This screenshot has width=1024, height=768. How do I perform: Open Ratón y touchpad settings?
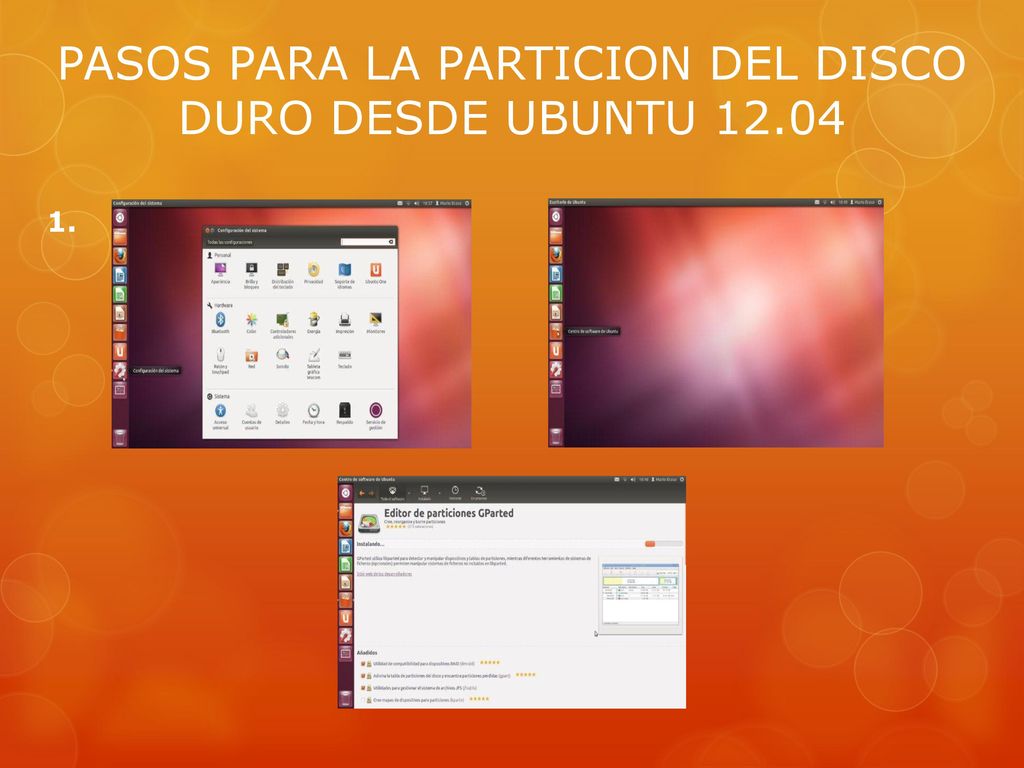221,360
